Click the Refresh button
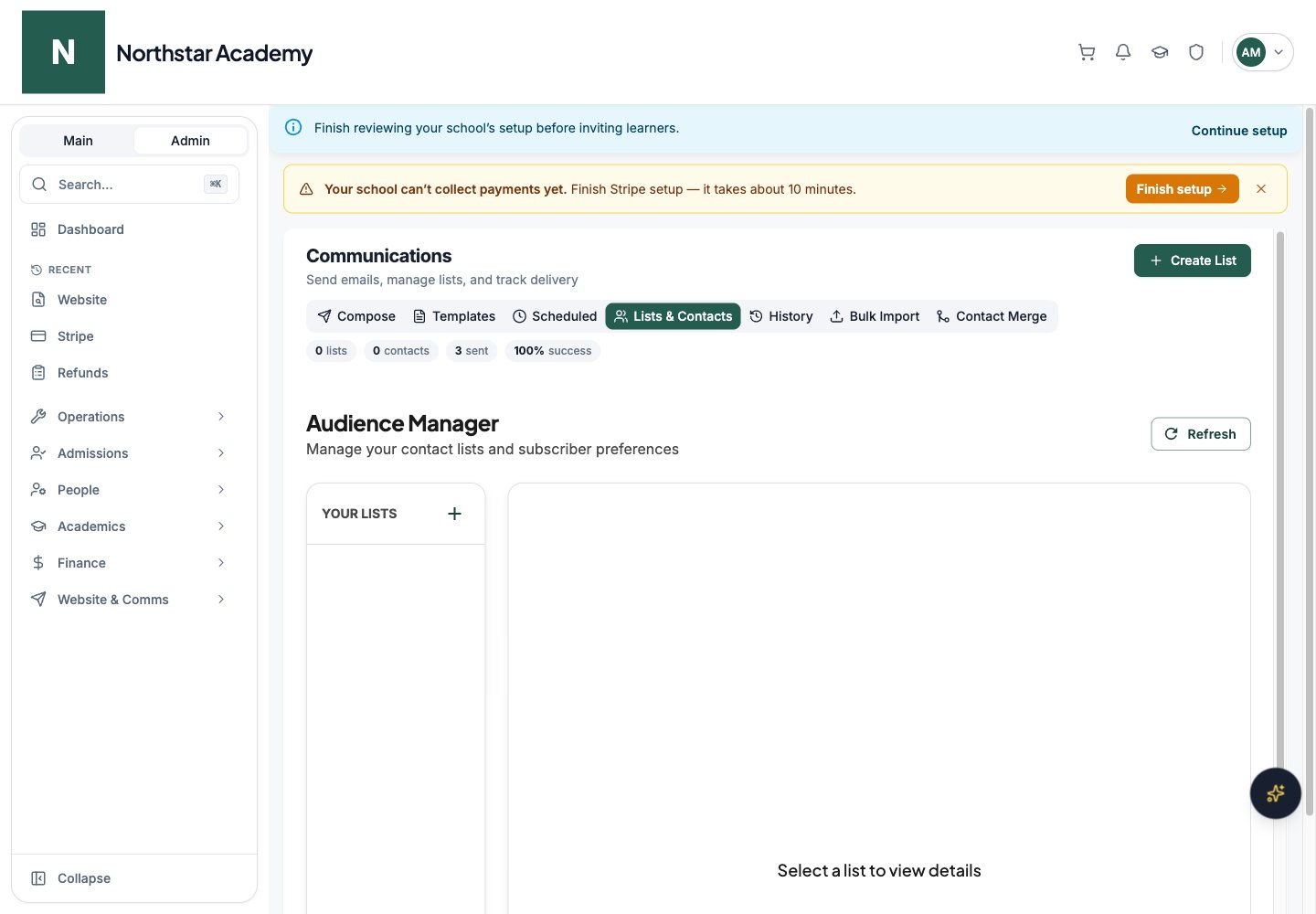Screen dimensions: 1316x914 1200,434
